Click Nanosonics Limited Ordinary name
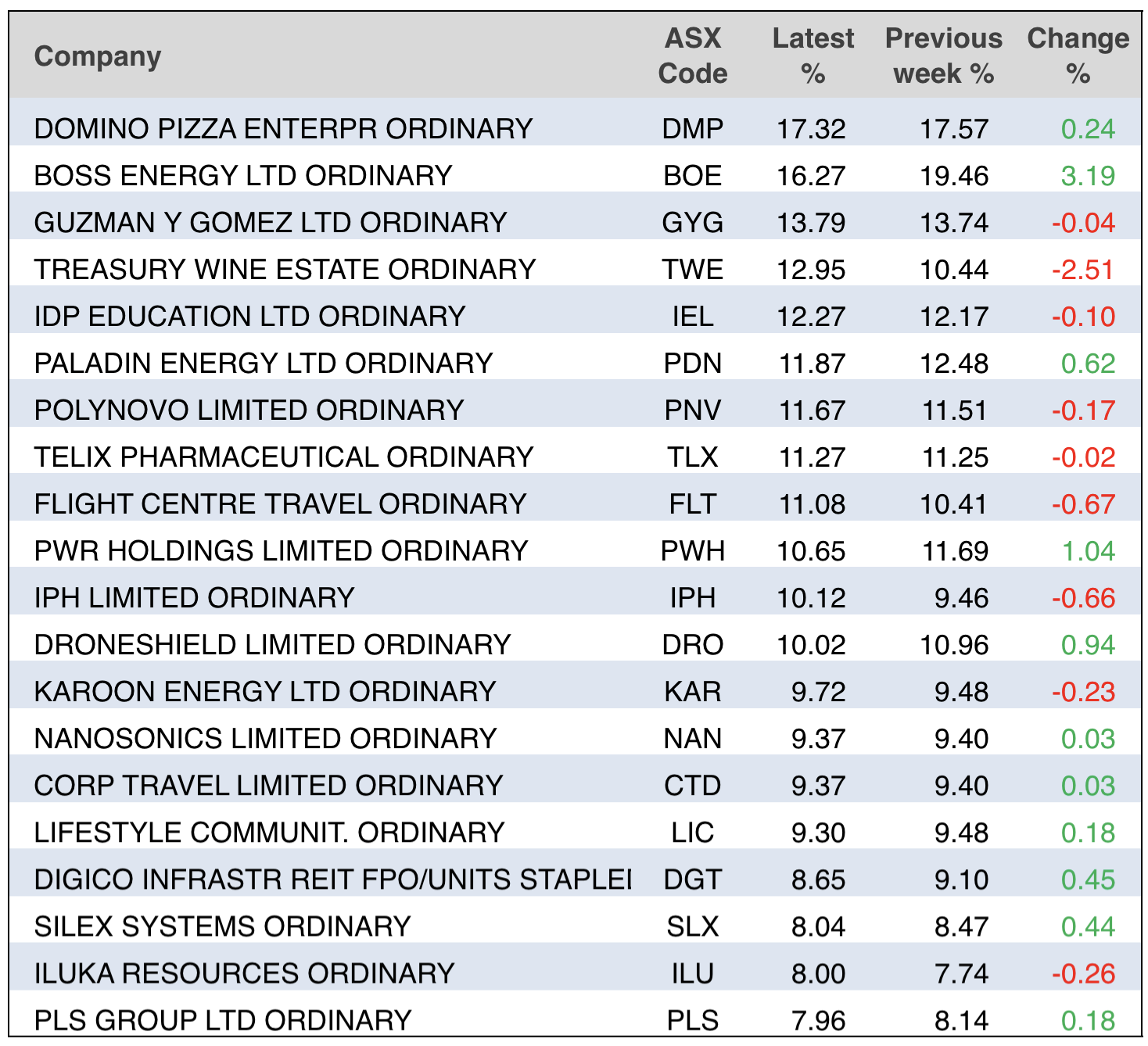The height and width of the screenshot is (1046, 1148). click(x=265, y=739)
